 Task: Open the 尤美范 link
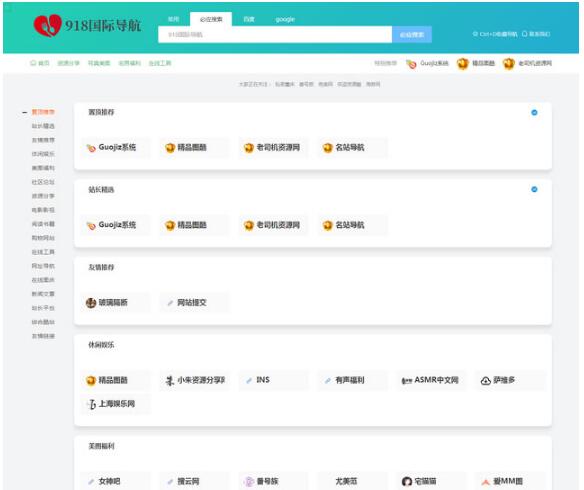(346, 481)
